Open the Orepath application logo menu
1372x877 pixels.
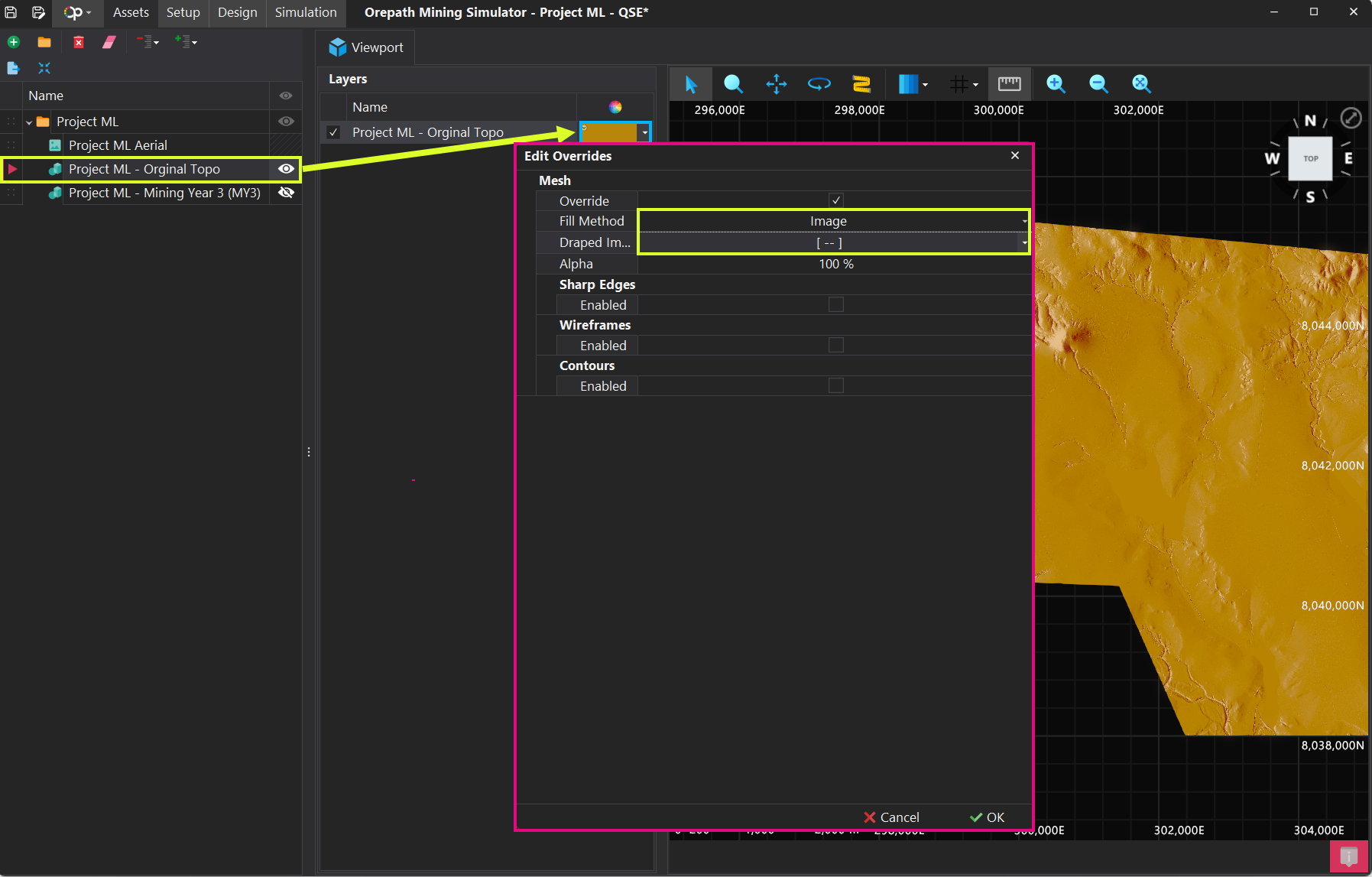coord(77,12)
